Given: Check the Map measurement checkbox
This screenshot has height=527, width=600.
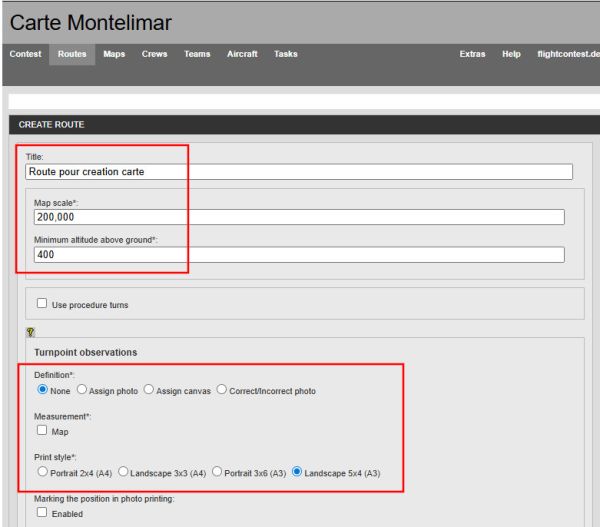Looking at the screenshot, I should pyautogui.click(x=42, y=431).
